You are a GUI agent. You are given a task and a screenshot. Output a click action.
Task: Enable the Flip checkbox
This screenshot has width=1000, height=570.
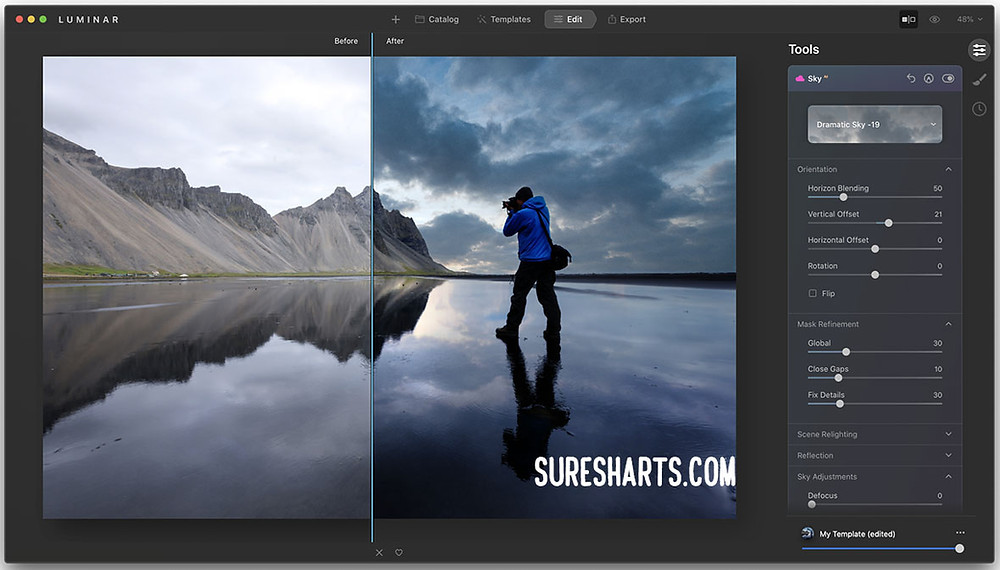[x=812, y=293]
